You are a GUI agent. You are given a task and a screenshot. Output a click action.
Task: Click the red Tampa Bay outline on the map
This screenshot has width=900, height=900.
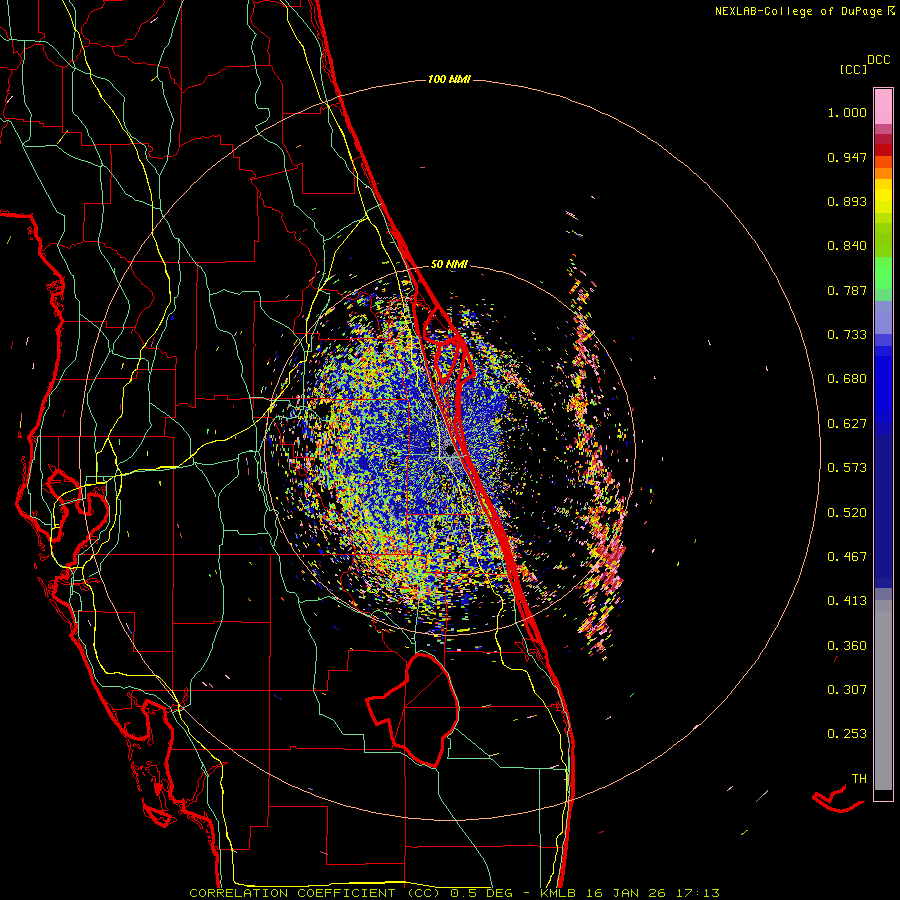coord(77,505)
